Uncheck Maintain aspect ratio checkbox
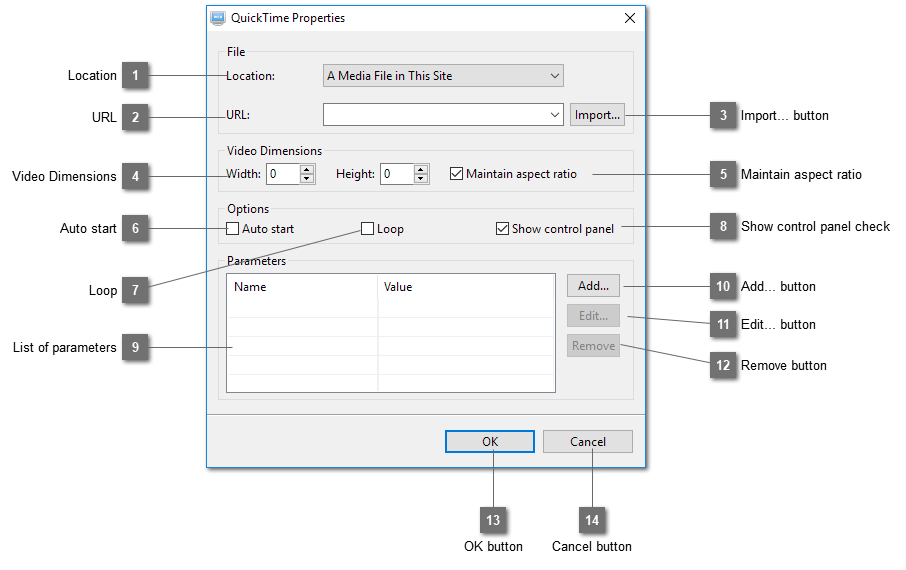The height and width of the screenshot is (570, 906). coord(456,173)
